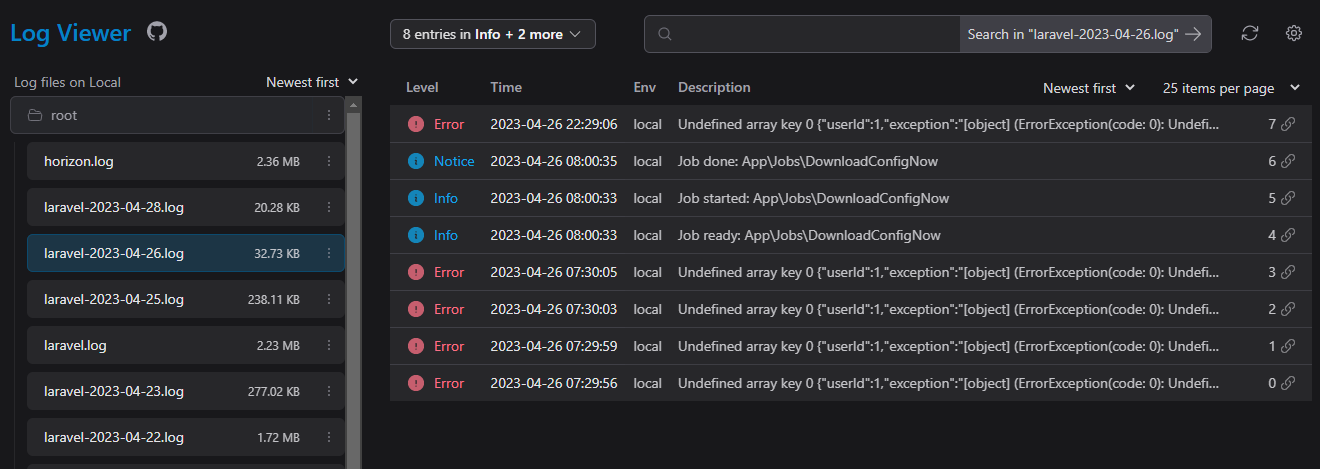
Task: Open options menu for laravel-2023-04-28.log
Action: [329, 207]
